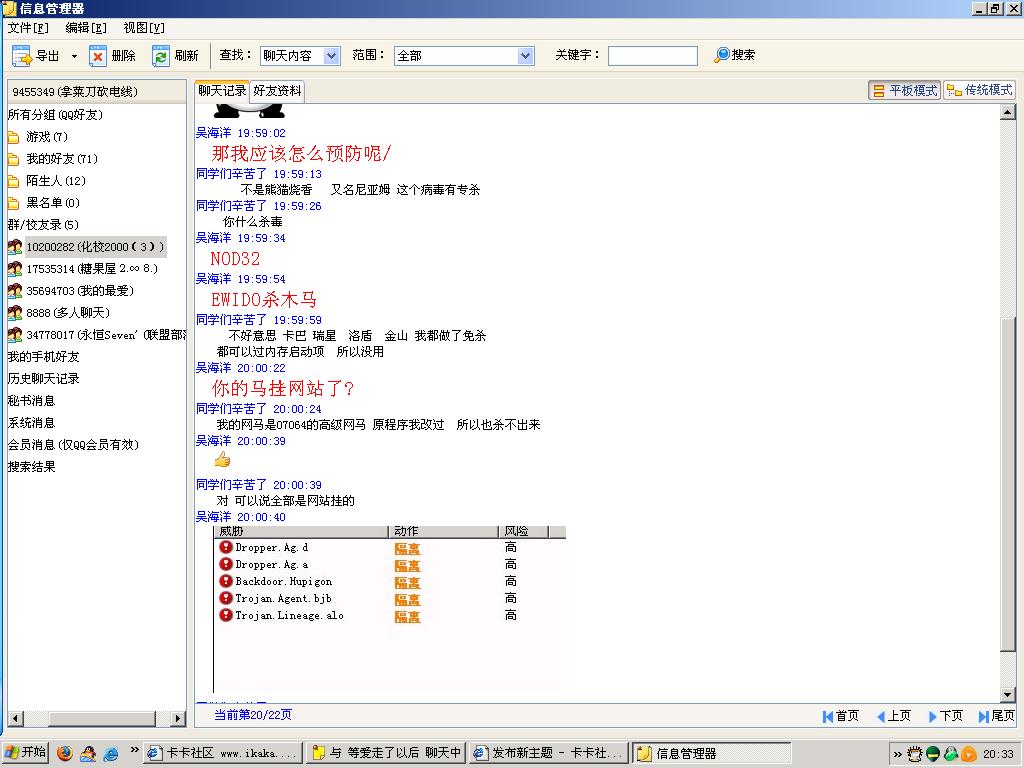Go to last page (尾页)
1024x768 pixels.
997,716
